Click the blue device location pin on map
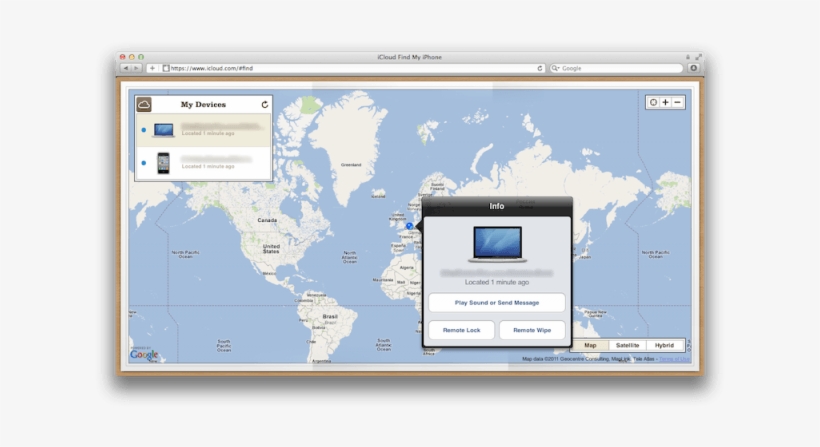 (x=409, y=226)
